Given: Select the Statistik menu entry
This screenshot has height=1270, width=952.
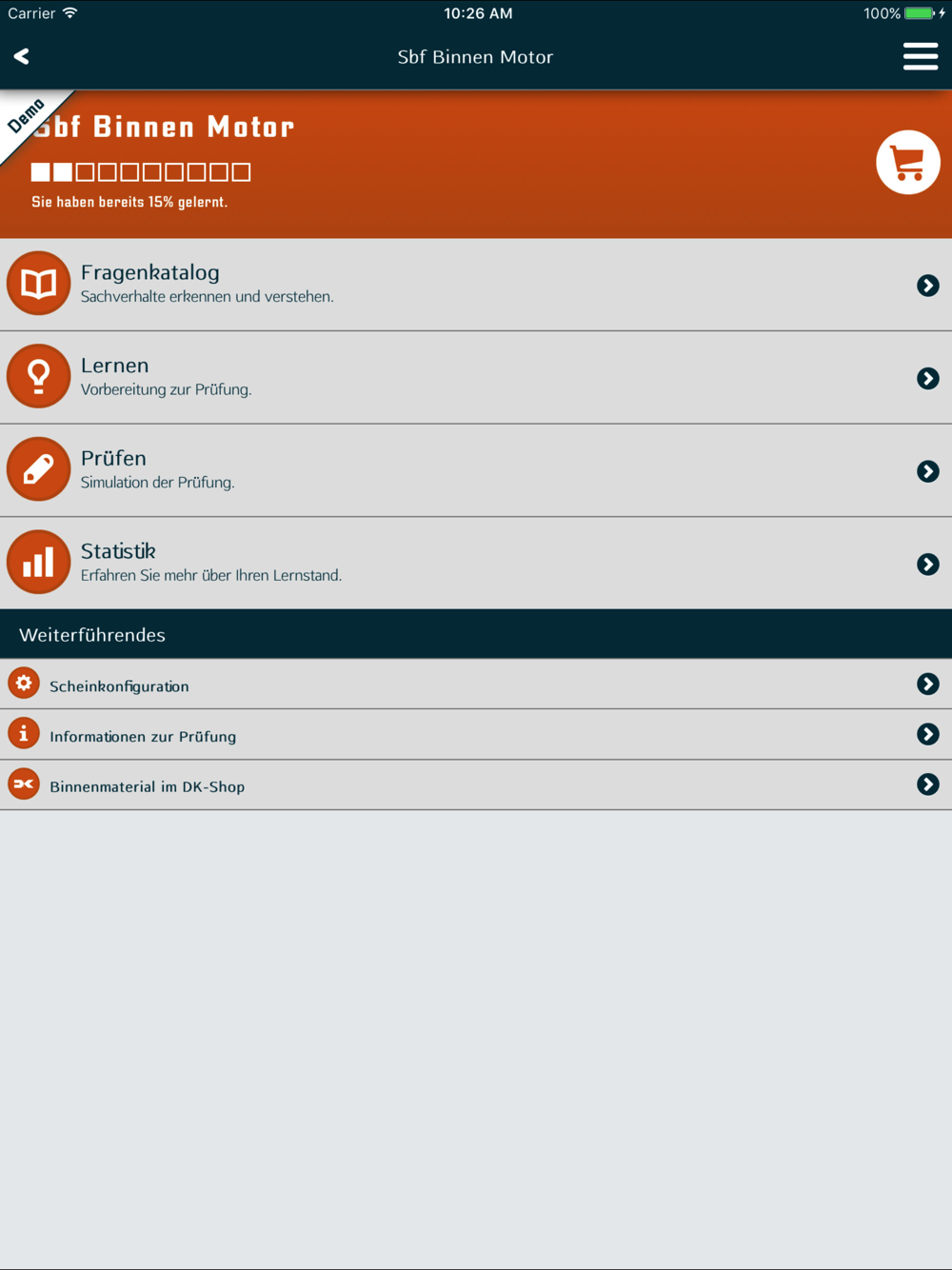Looking at the screenshot, I should point(476,564).
